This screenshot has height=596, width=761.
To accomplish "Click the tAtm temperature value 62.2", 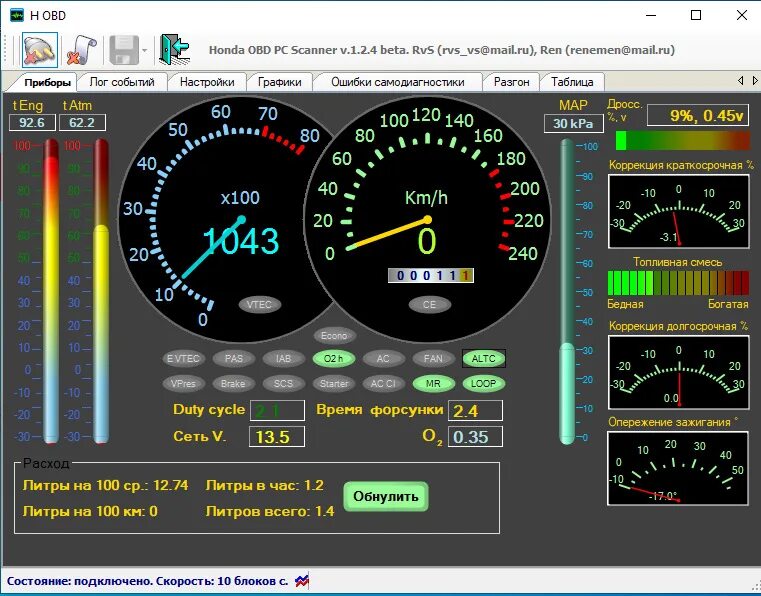I will pos(82,122).
